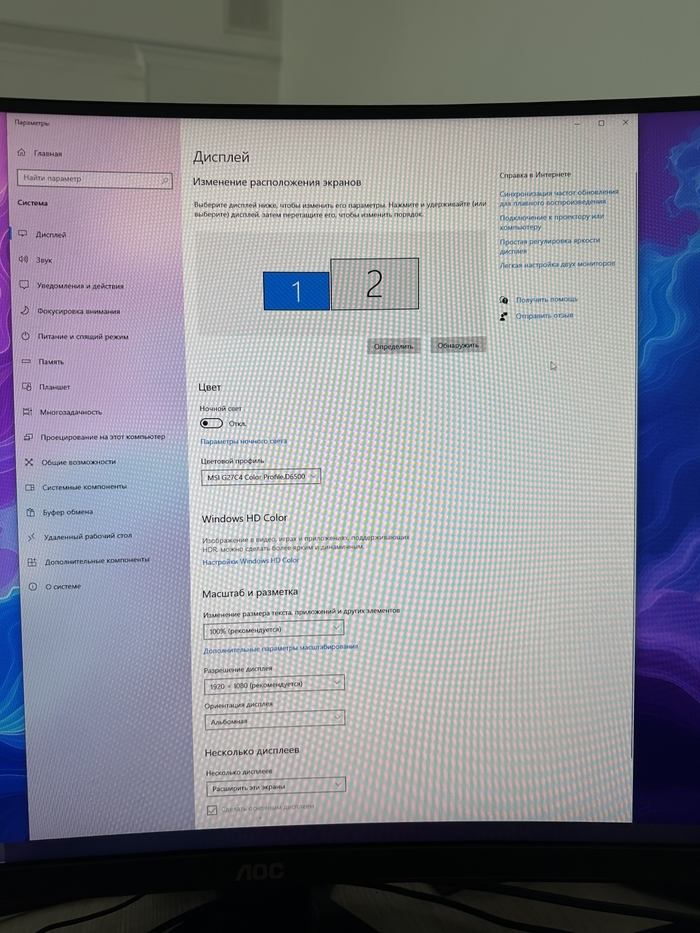The height and width of the screenshot is (933, 700).
Task: Click the Получить помощь help icon
Action: point(505,300)
